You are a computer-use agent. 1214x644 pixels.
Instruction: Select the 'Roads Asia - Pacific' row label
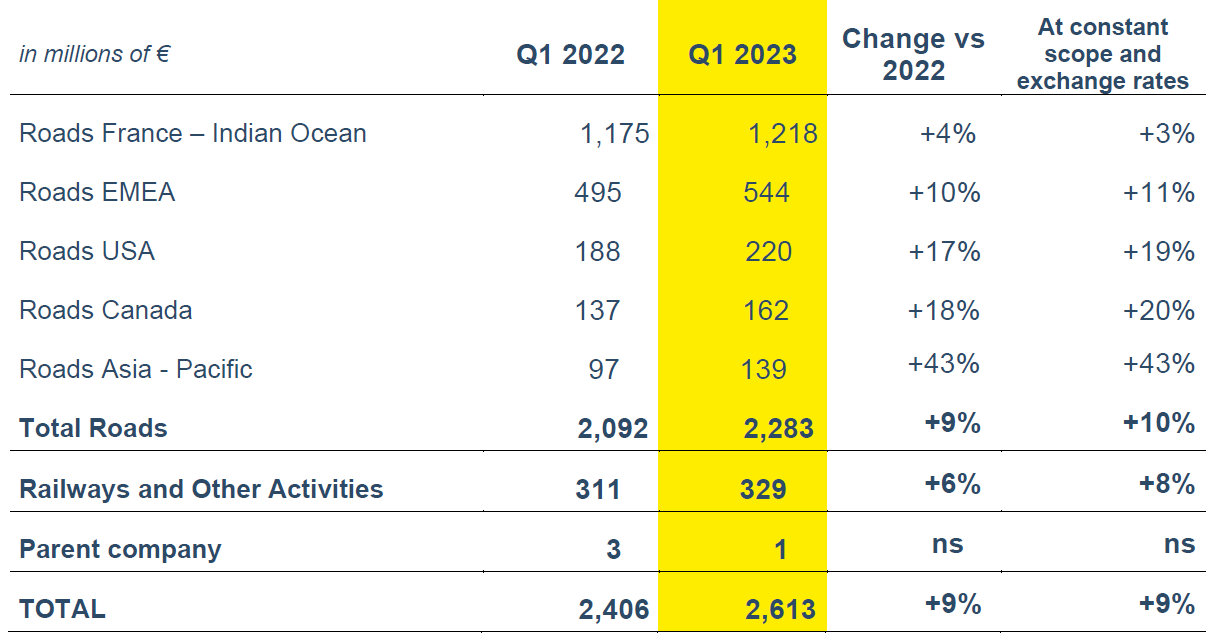136,369
